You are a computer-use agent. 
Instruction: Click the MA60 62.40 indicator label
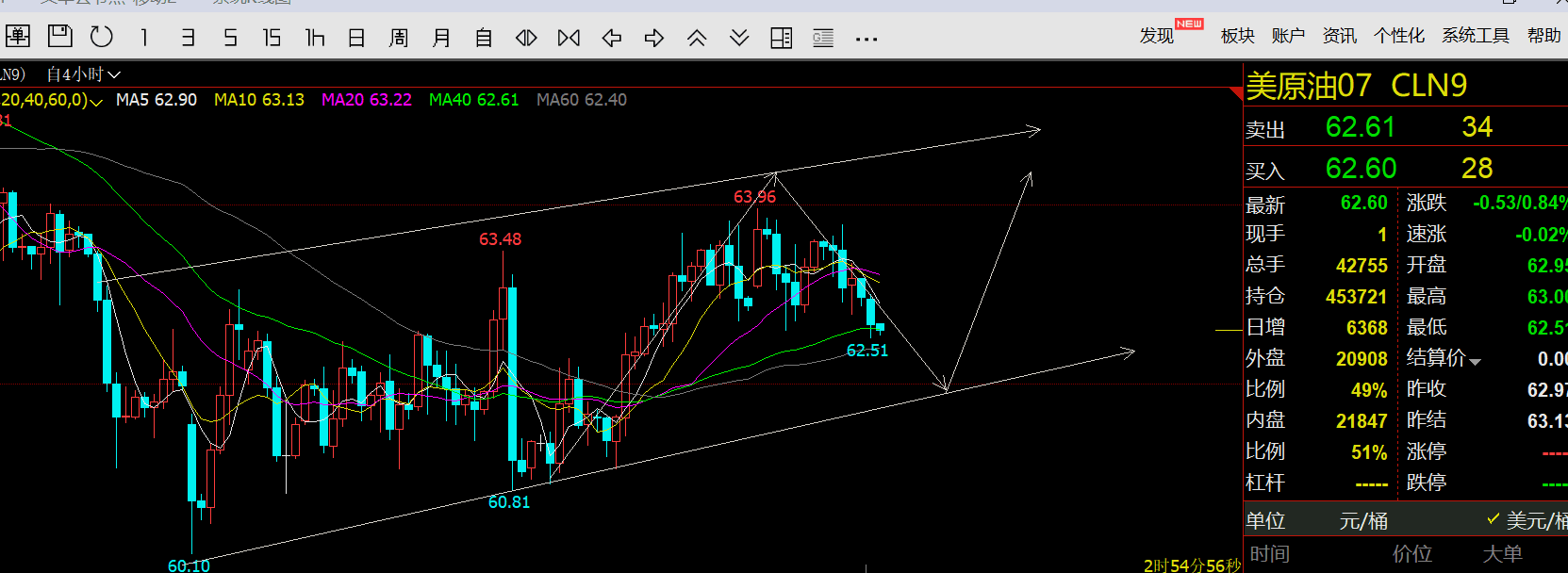pyautogui.click(x=582, y=100)
